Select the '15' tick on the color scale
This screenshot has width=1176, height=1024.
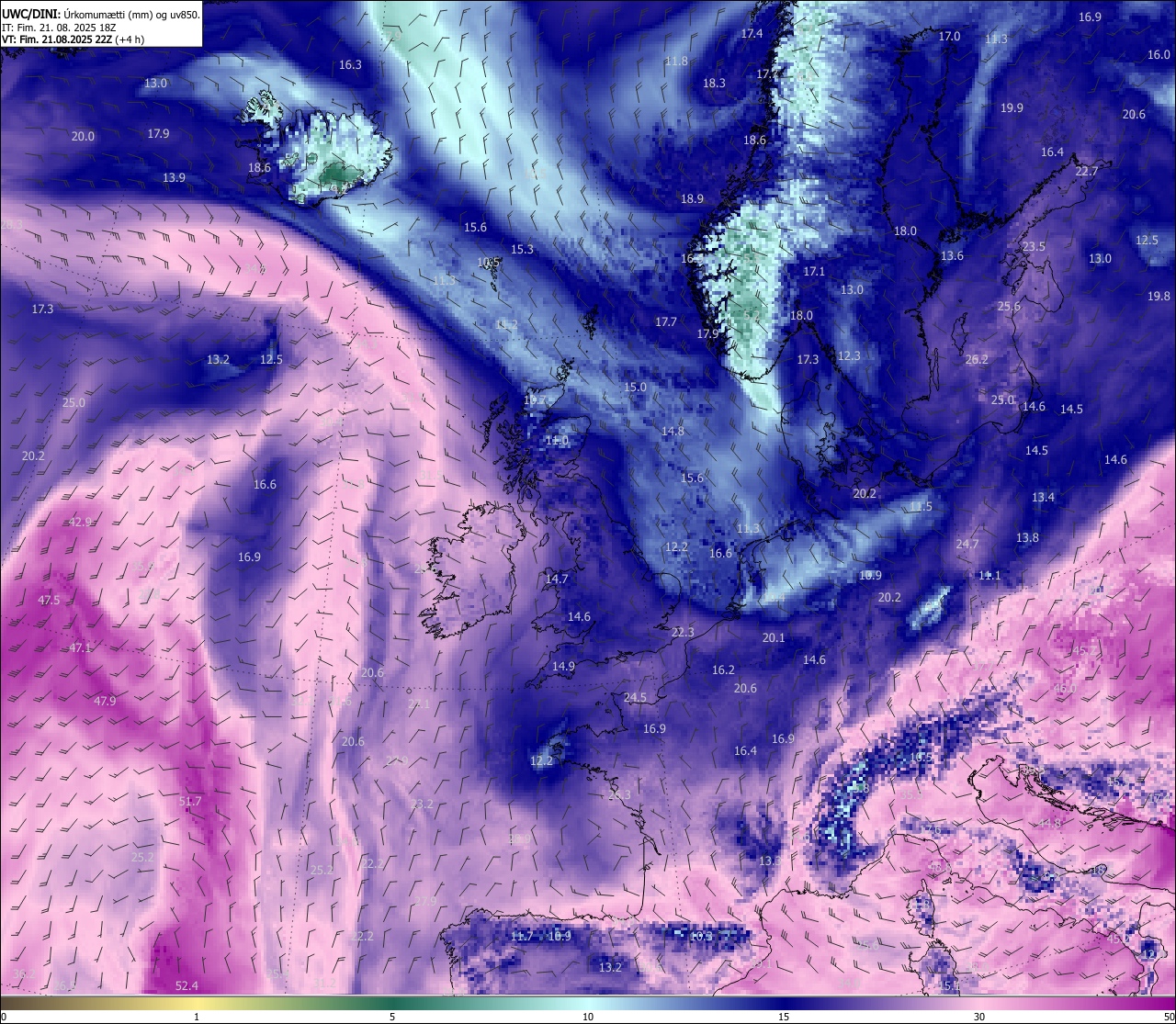pyautogui.click(x=784, y=1017)
